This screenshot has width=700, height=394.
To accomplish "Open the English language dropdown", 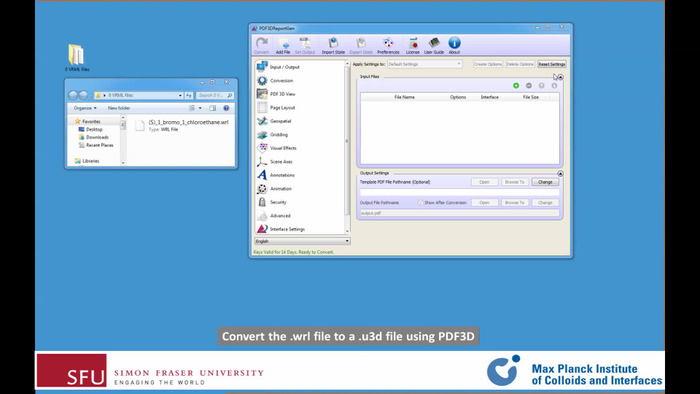I will [302, 241].
